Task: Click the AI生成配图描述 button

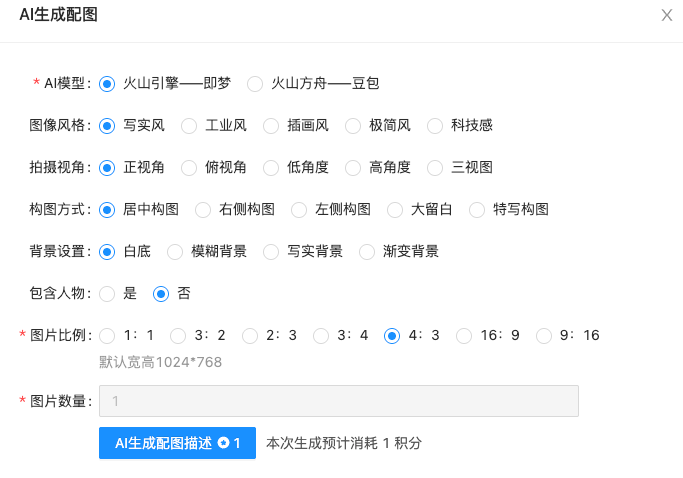Action: pos(177,443)
